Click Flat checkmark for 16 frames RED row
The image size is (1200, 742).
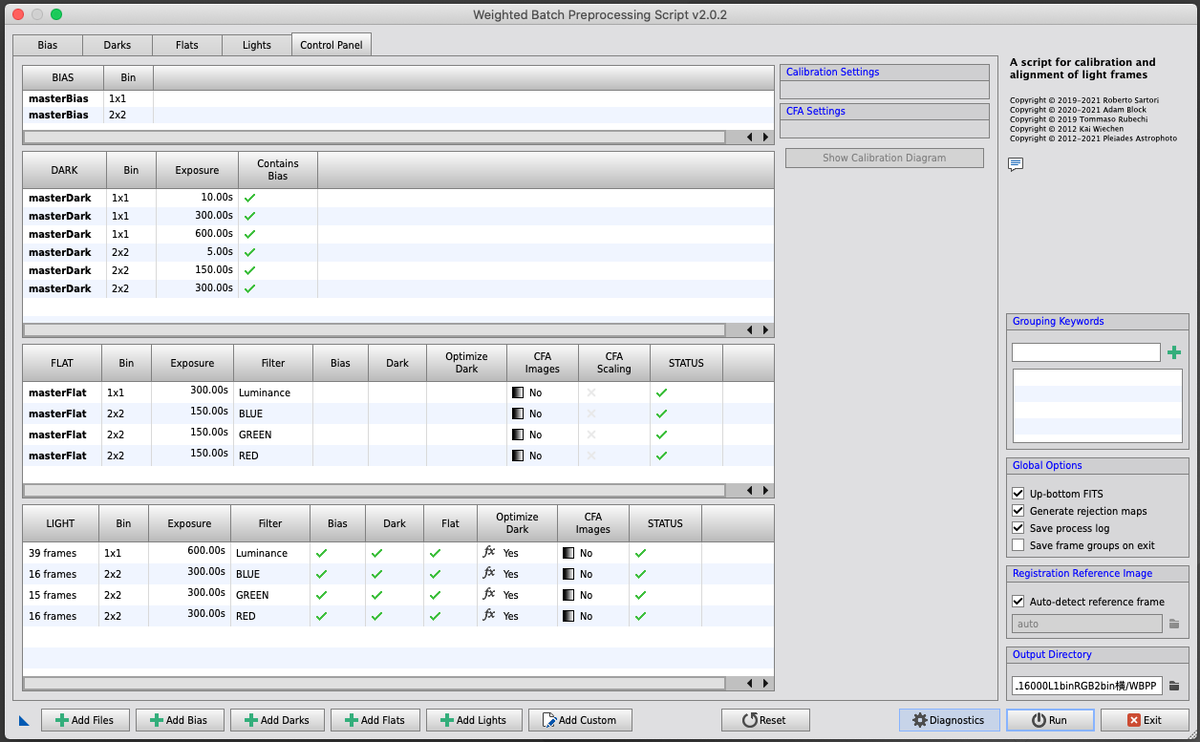pyautogui.click(x=435, y=616)
